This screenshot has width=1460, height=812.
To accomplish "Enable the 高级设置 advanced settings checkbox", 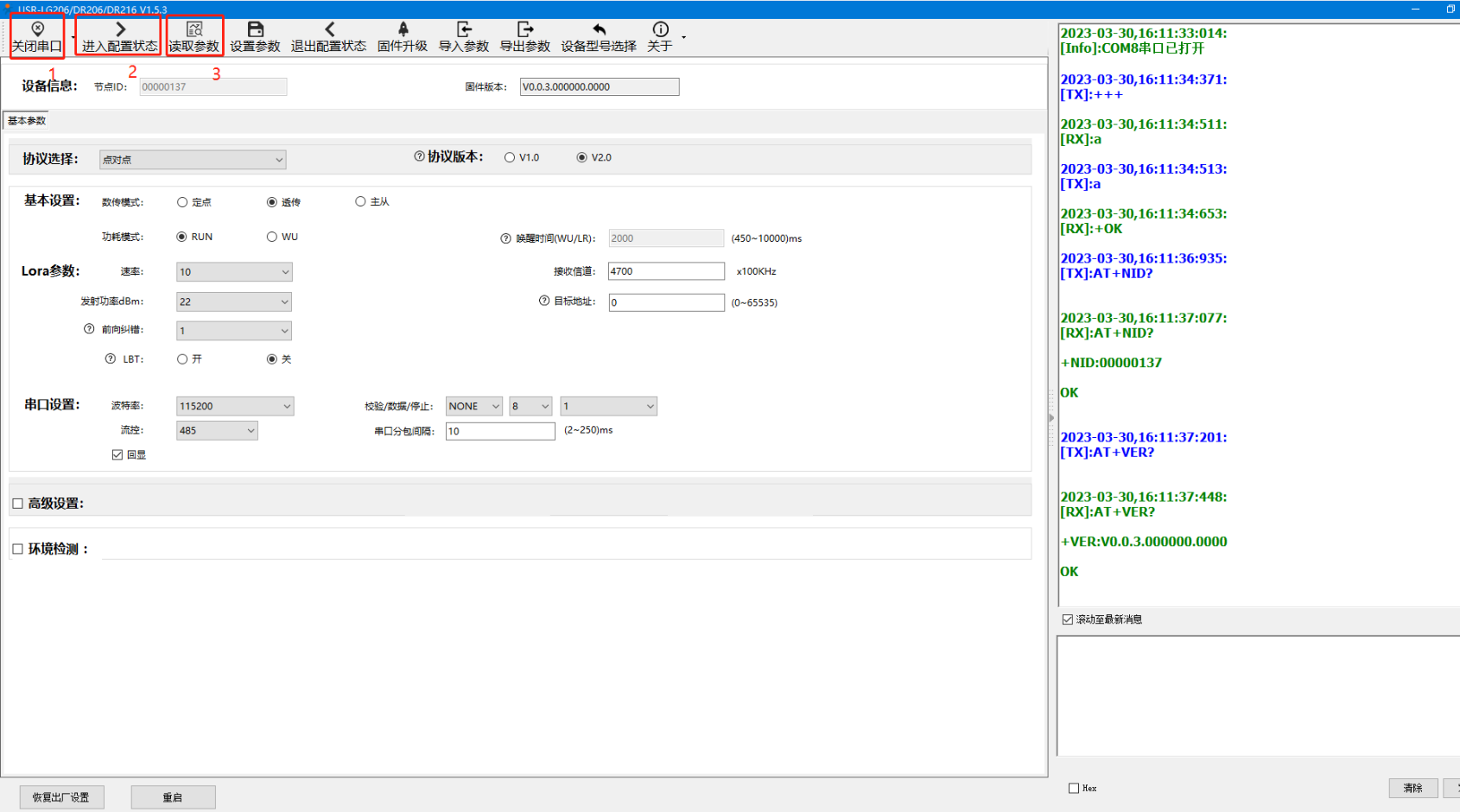I will click(x=18, y=504).
